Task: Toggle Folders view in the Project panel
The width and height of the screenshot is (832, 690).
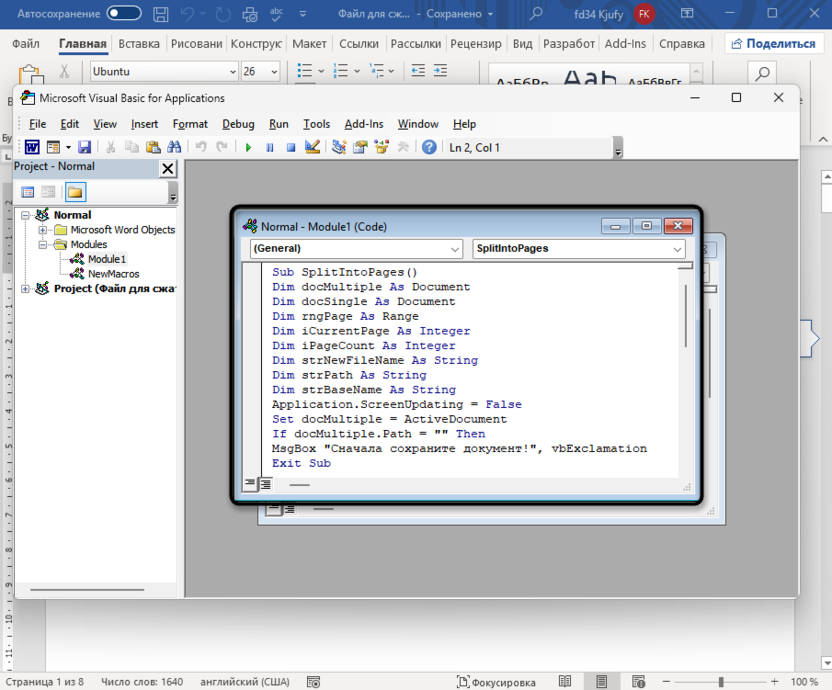Action: point(75,192)
